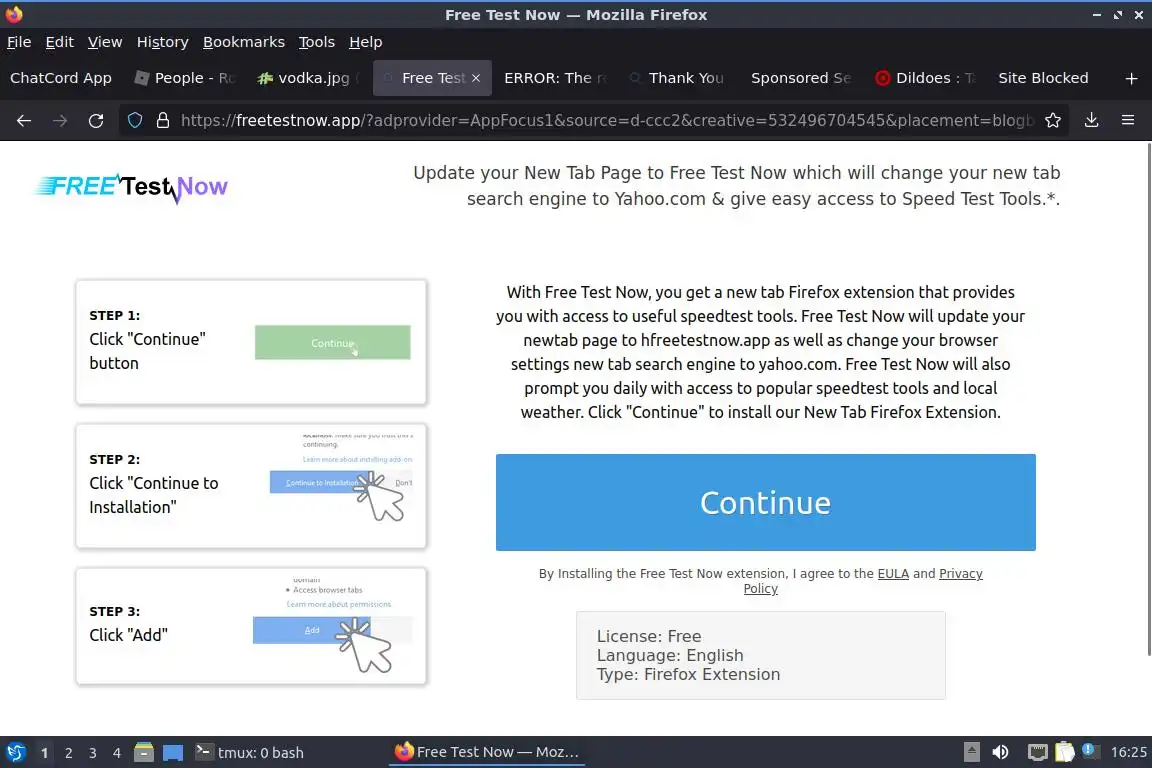Open the volume control in tray
1152x768 pixels.
coord(1001,752)
